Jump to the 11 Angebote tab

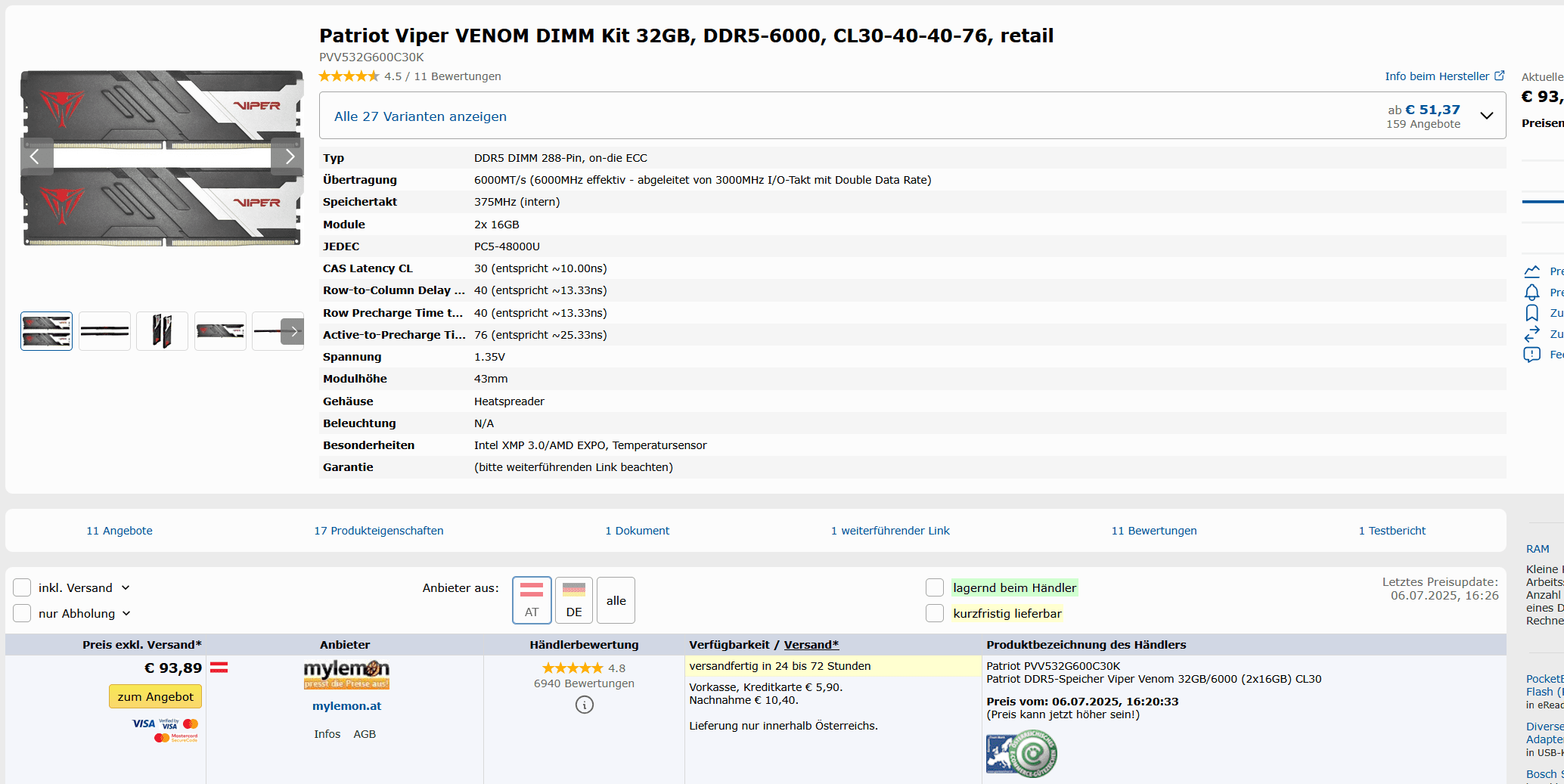(x=119, y=531)
